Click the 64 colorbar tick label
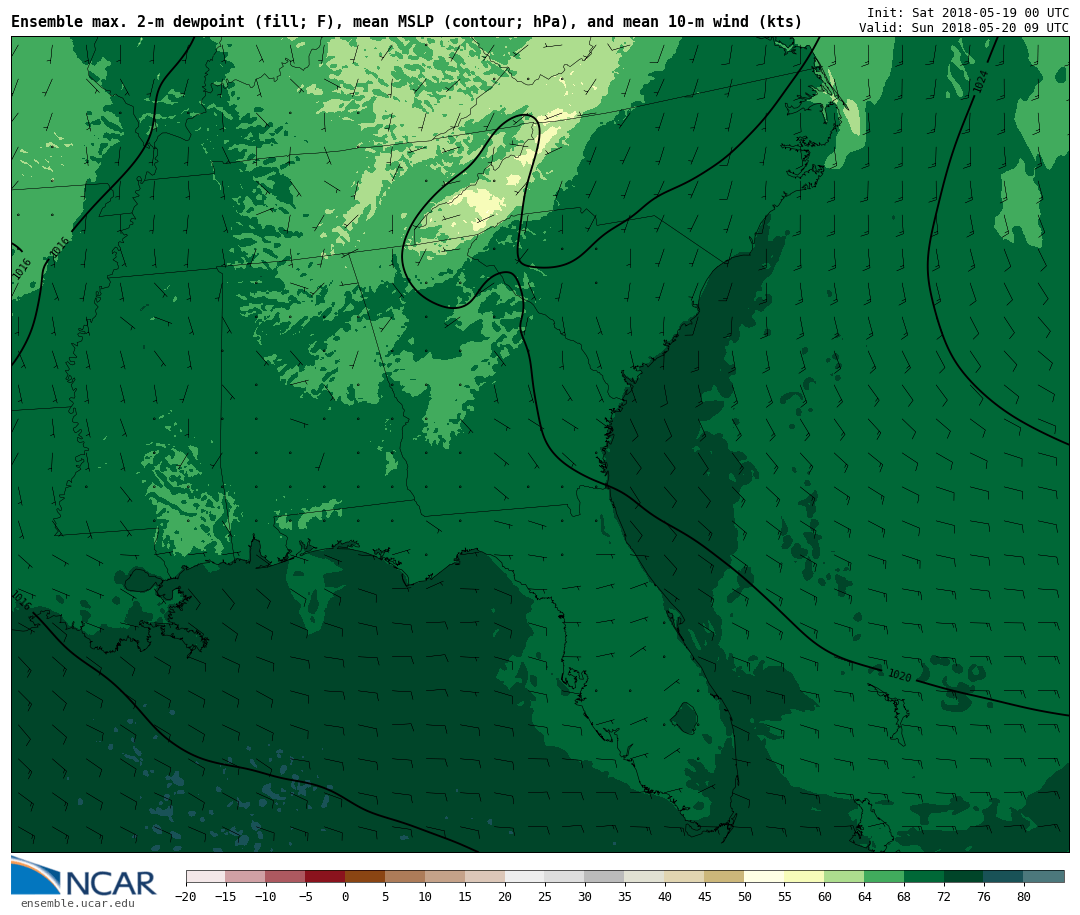The image size is (1080, 915). (x=864, y=896)
